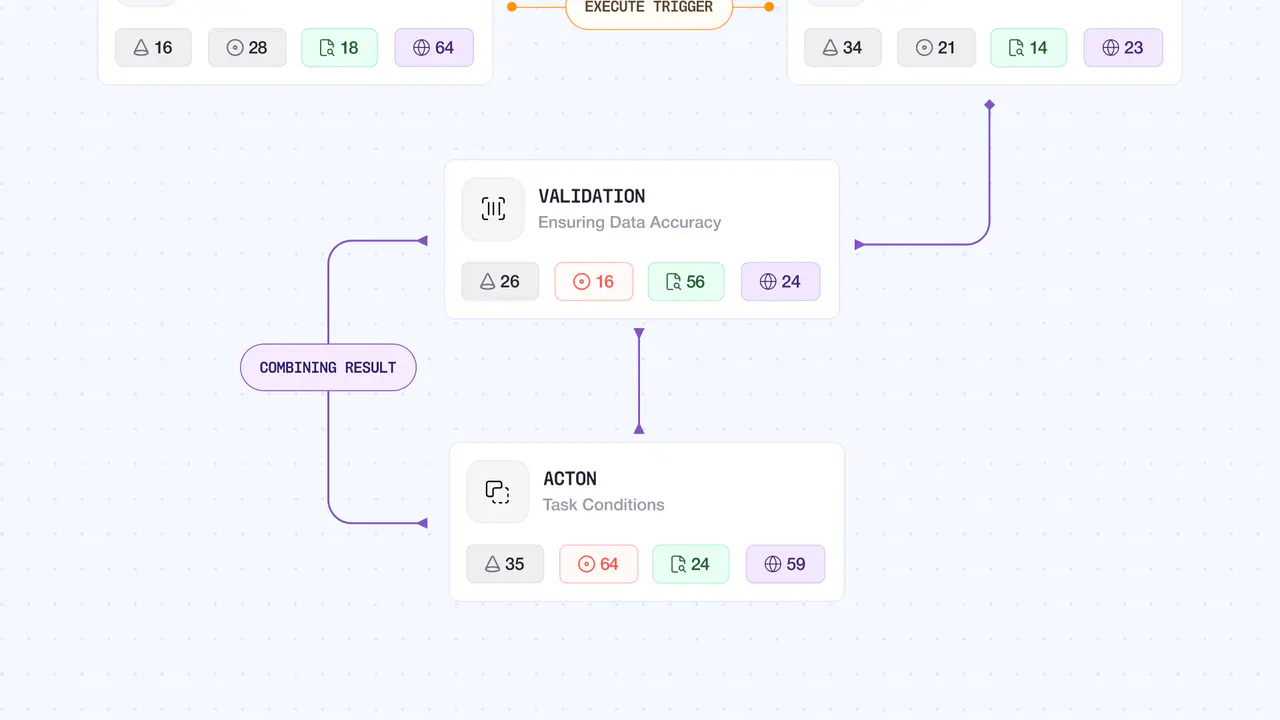Select the ACTON node title
This screenshot has height=720, width=1280.
click(x=570, y=478)
